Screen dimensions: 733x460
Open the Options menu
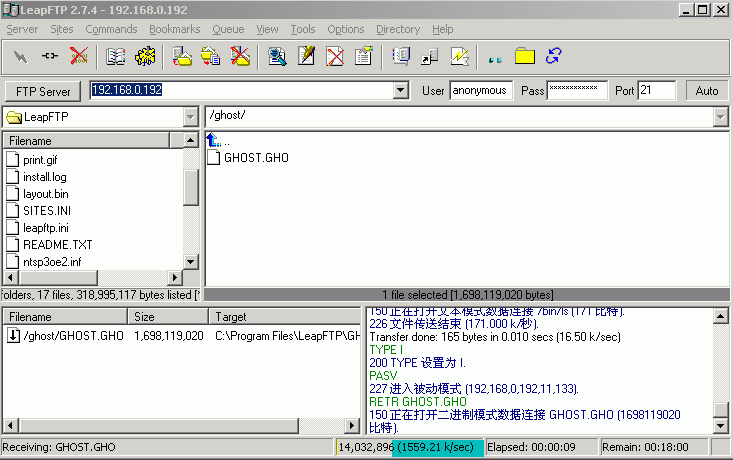(x=345, y=29)
